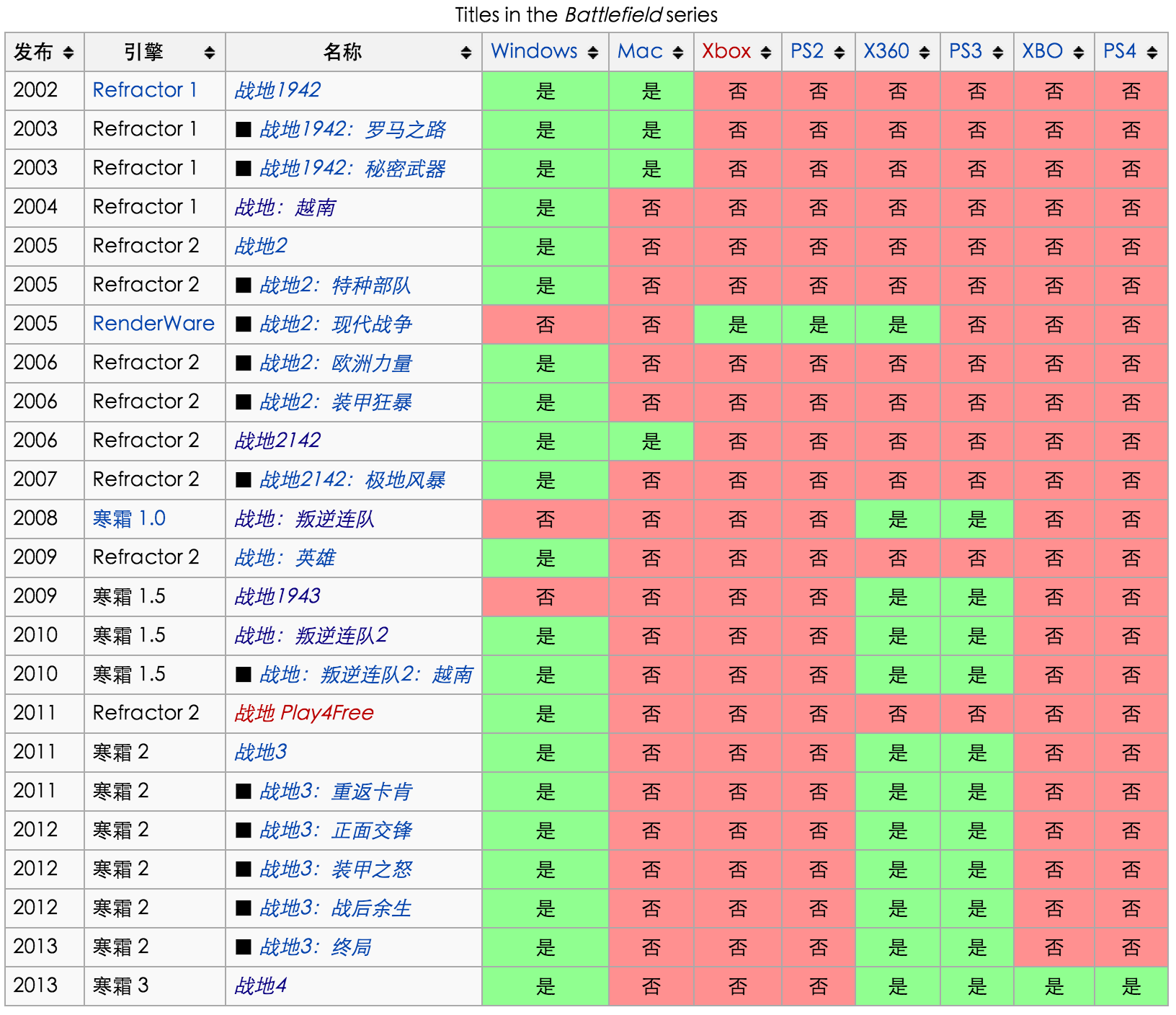This screenshot has height=1015, width=1176.
Task: Open the 战地2142 game link
Action: click(x=277, y=440)
